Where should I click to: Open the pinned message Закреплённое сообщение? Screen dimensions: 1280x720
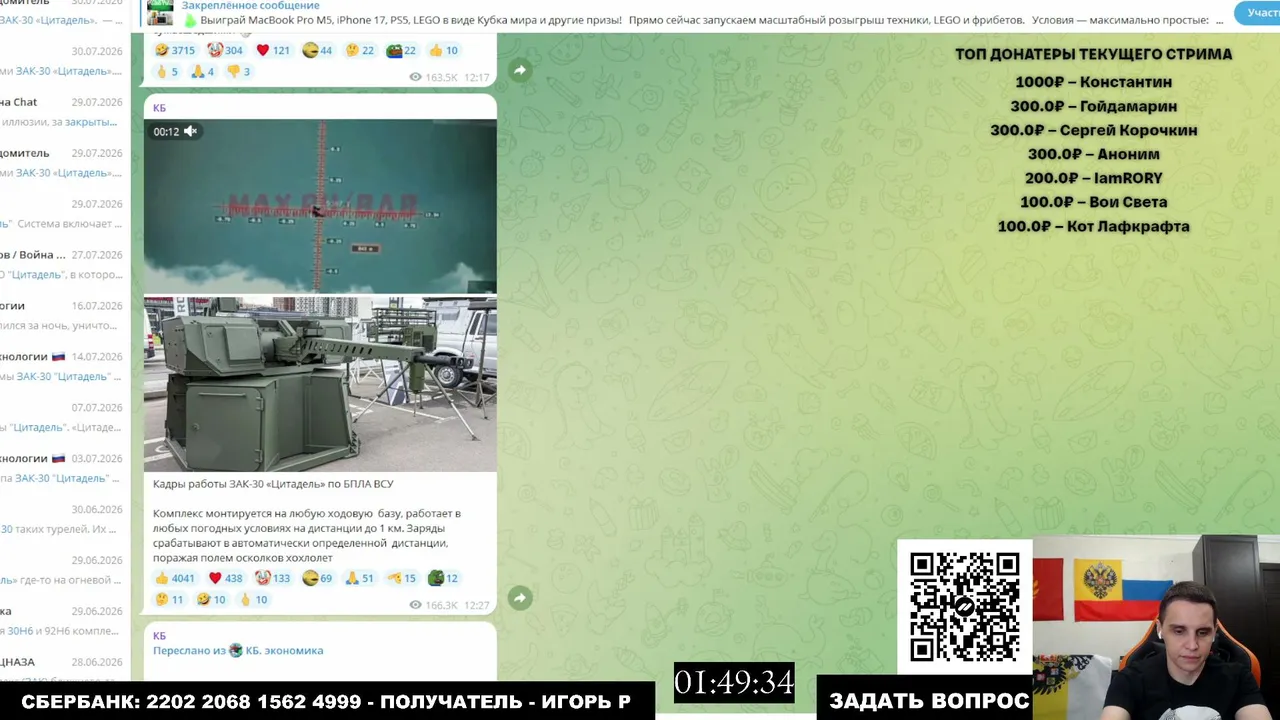pyautogui.click(x=250, y=5)
